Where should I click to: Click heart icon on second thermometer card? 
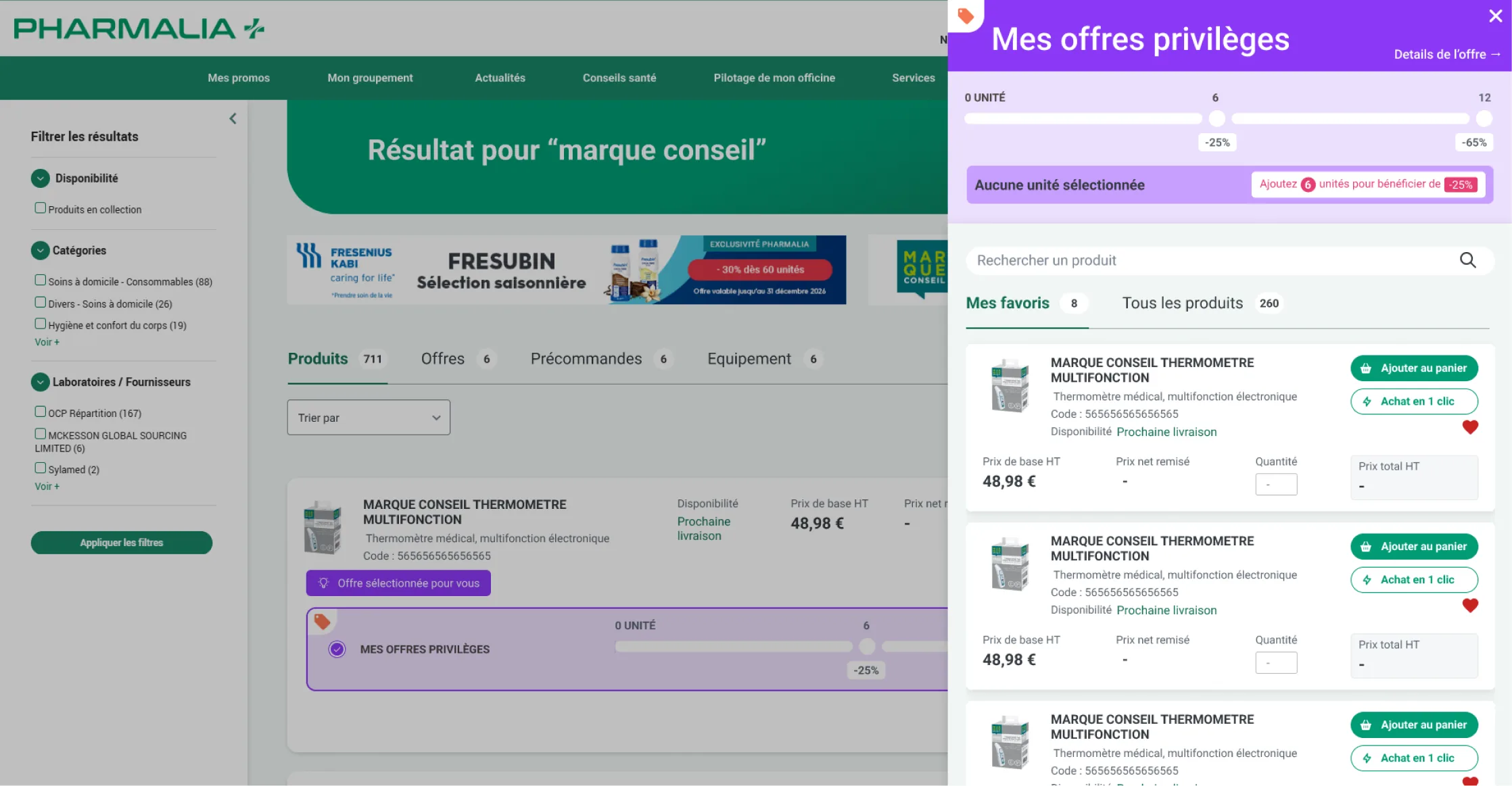1470,606
